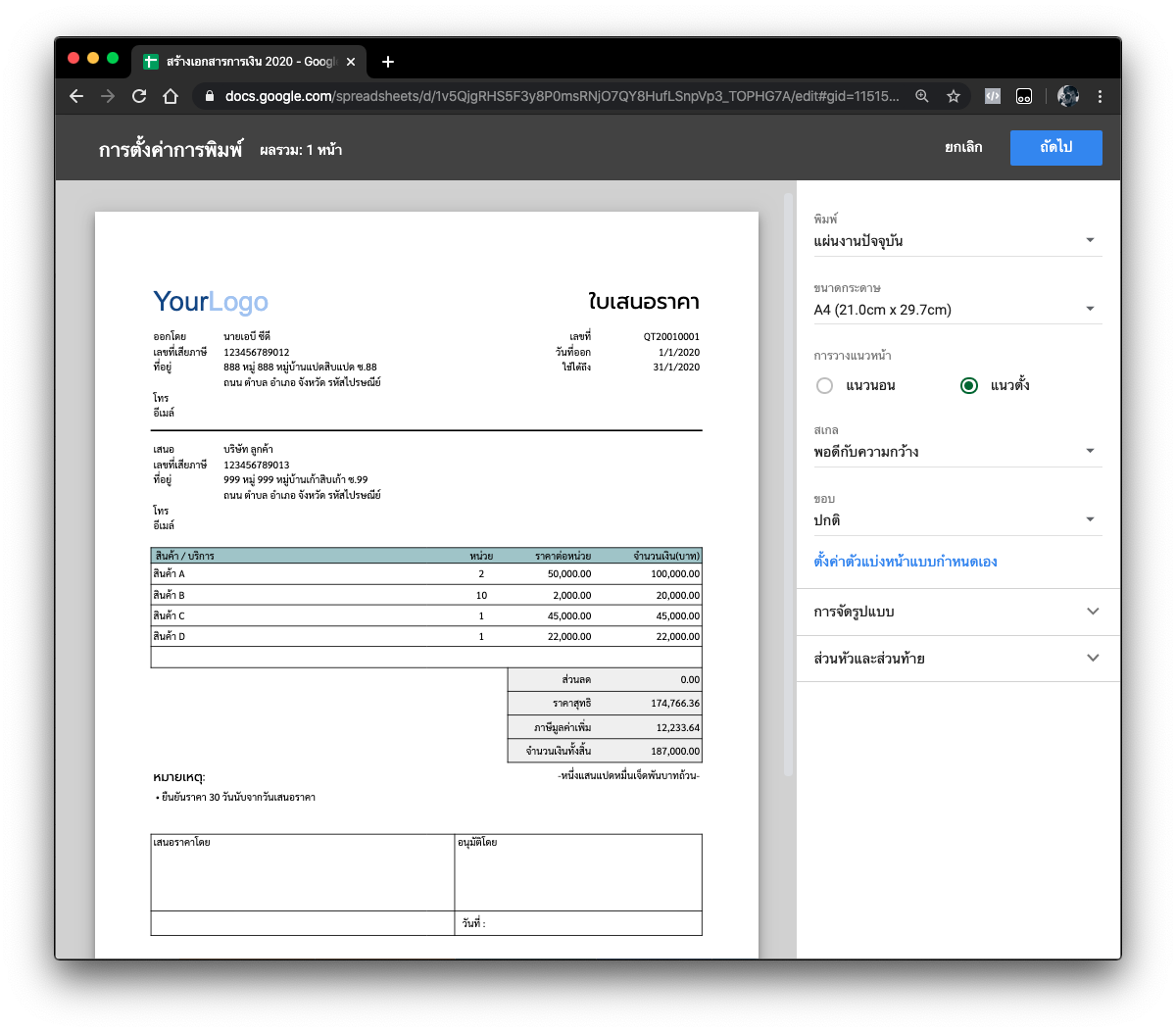Click quotation number QT20010001

[x=671, y=336]
